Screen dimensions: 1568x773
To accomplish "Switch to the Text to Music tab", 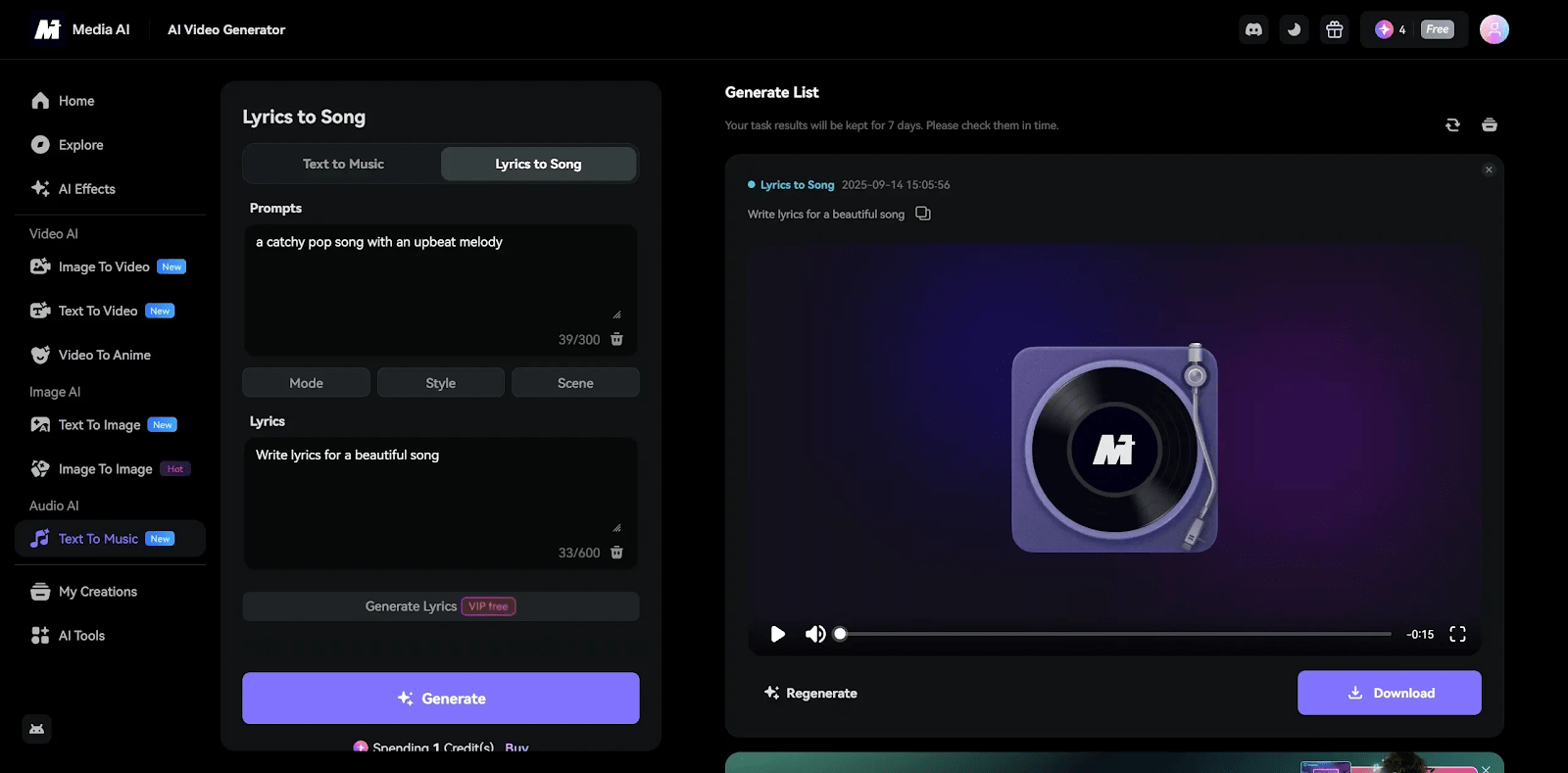I will (x=343, y=164).
